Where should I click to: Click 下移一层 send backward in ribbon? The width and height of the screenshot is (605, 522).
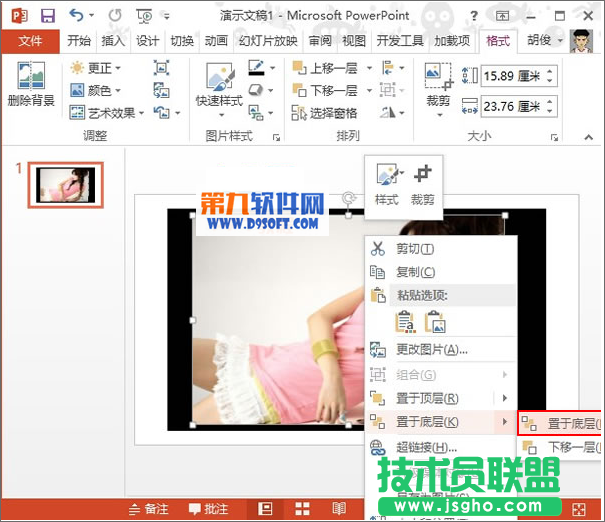pyautogui.click(x=325, y=91)
